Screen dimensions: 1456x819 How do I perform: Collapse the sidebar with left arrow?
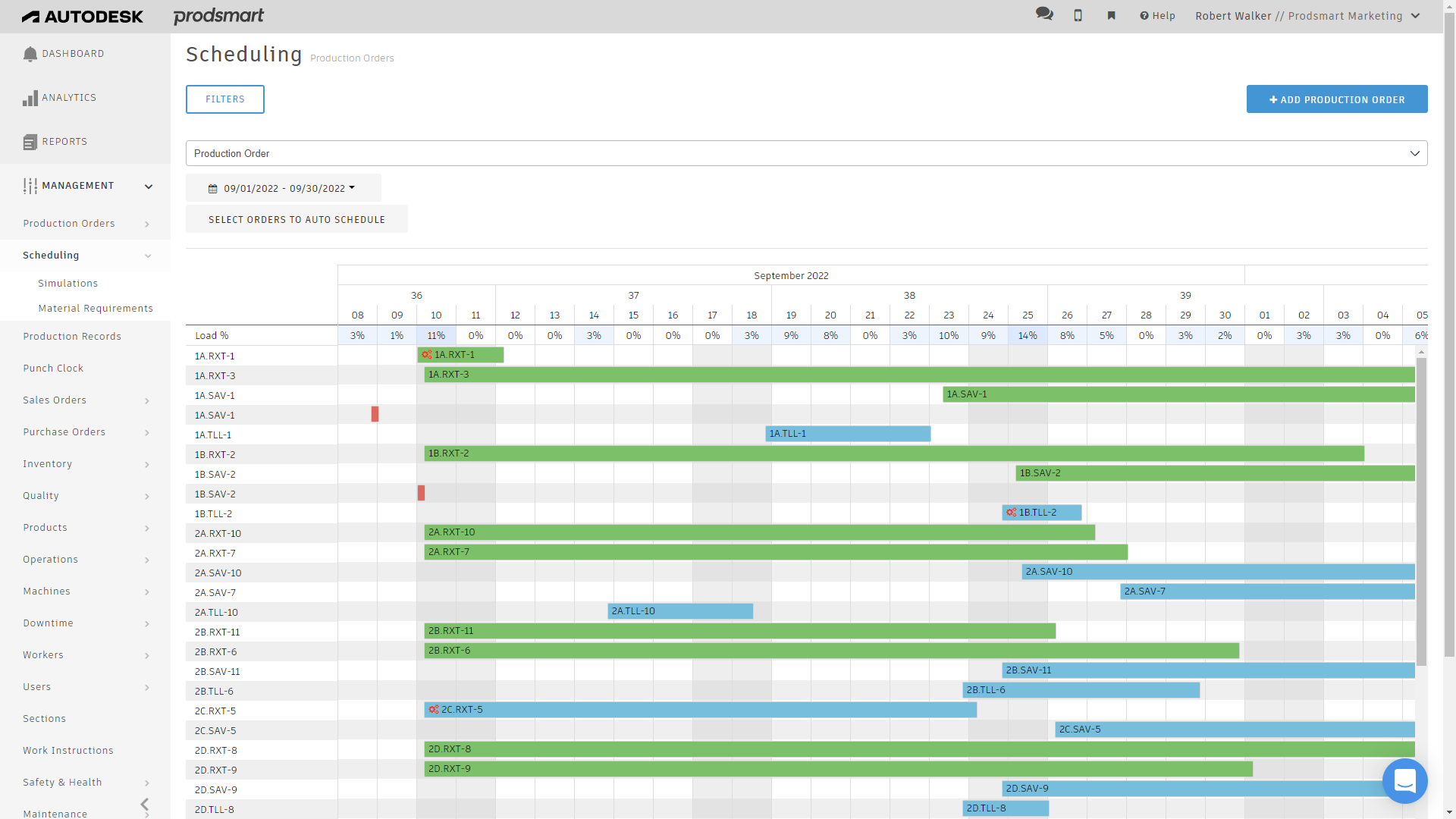click(x=145, y=804)
